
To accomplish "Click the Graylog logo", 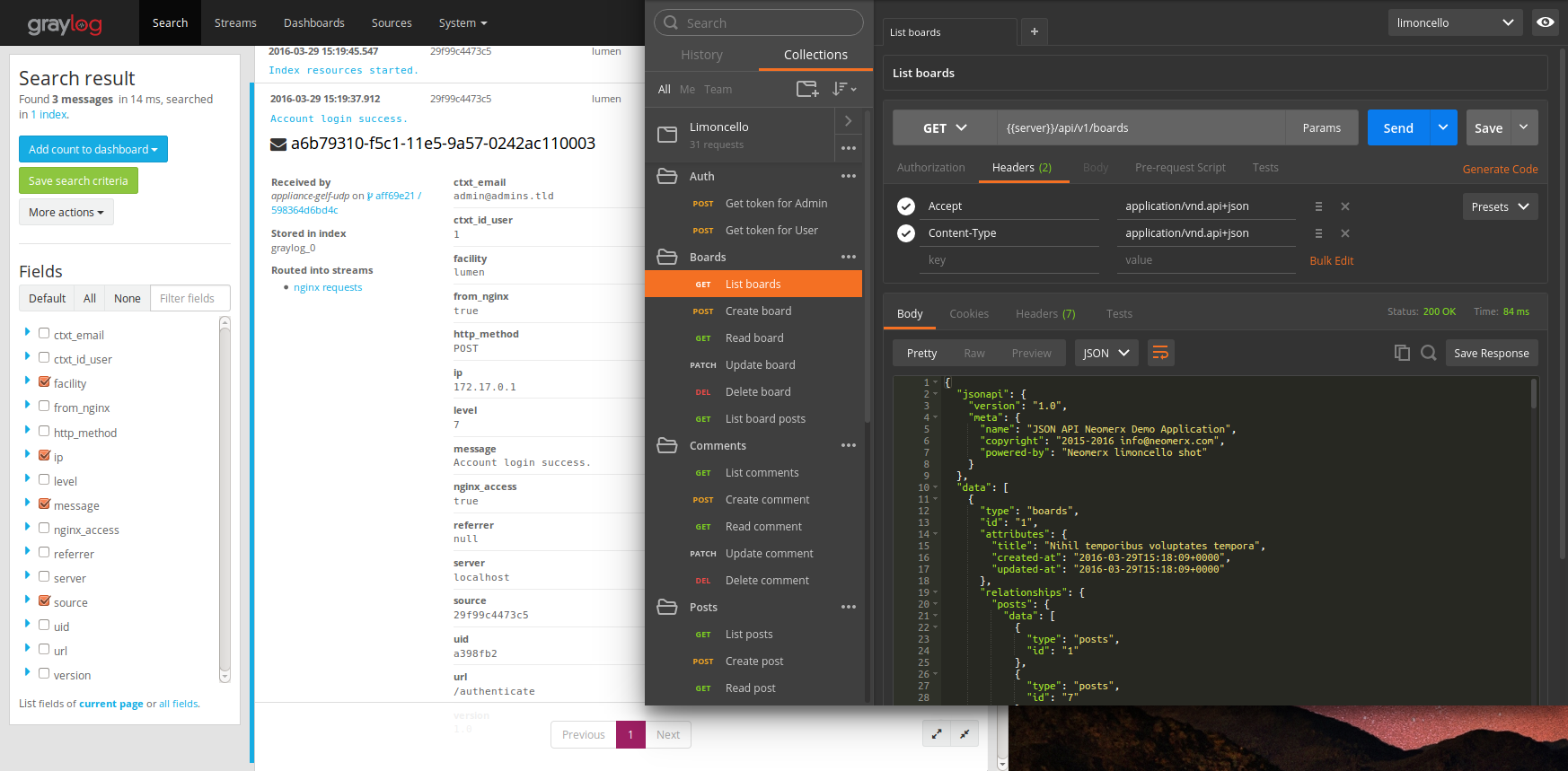I will click(65, 23).
